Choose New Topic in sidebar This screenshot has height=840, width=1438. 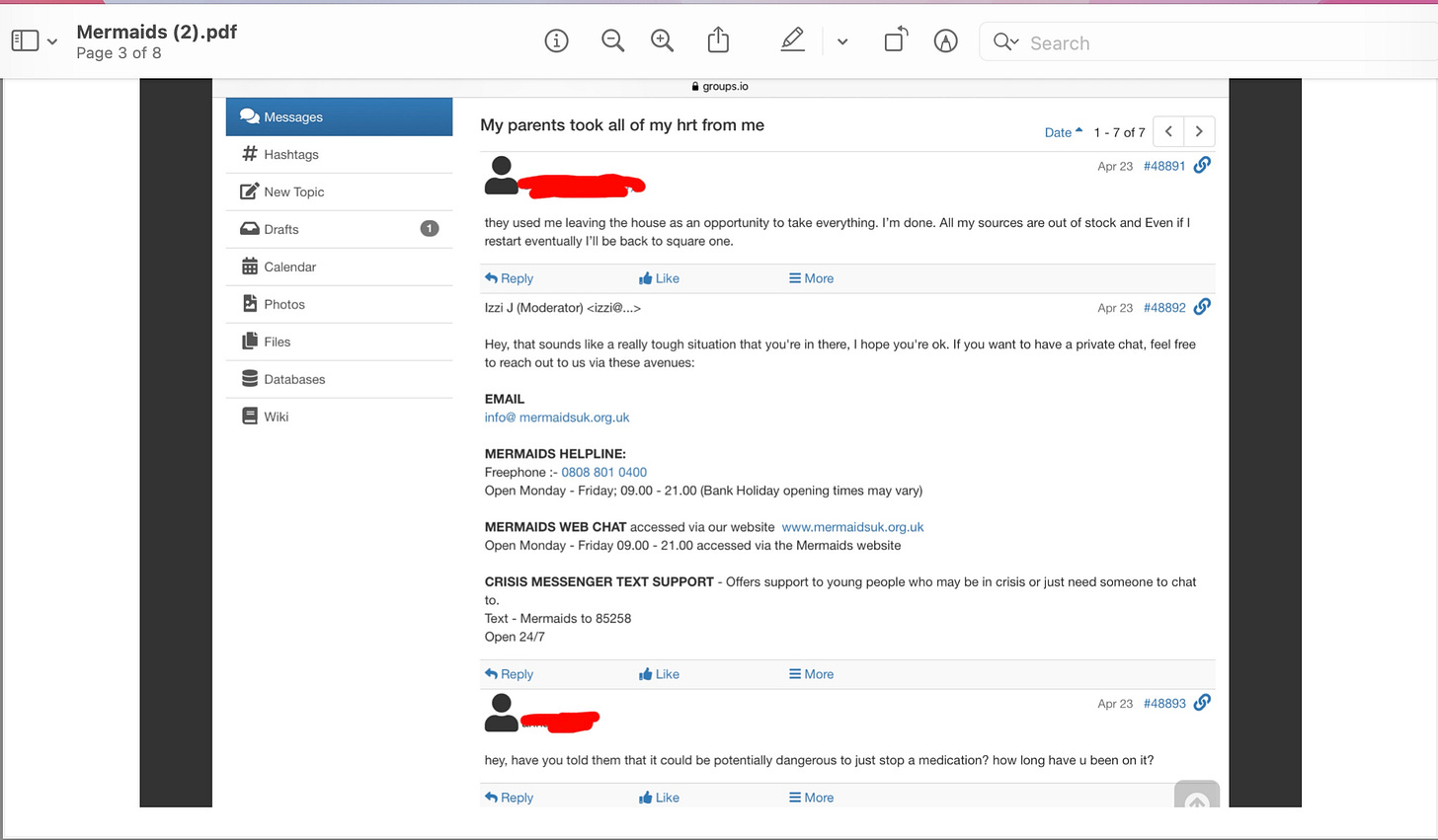(x=339, y=191)
